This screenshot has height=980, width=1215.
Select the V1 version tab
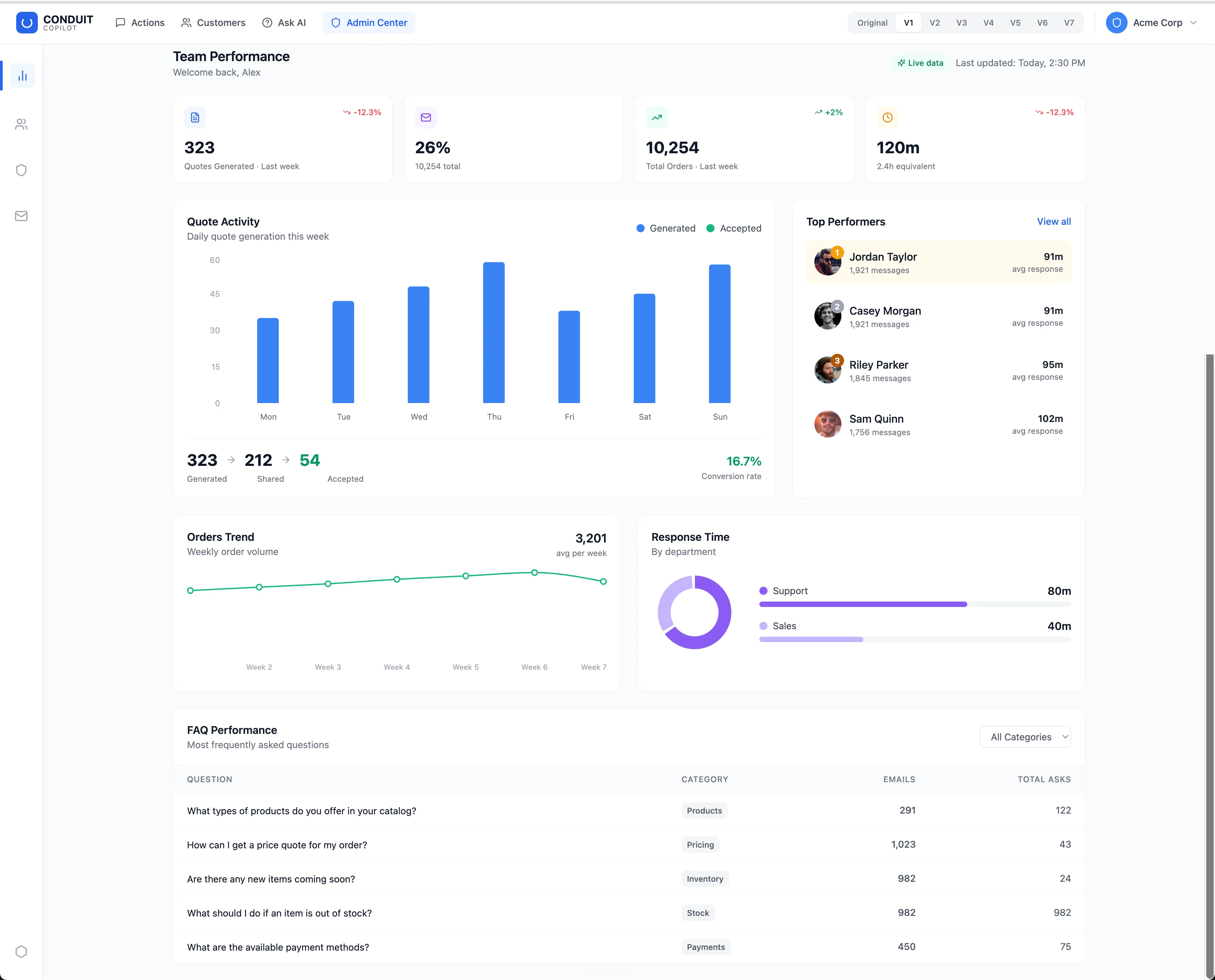[909, 23]
